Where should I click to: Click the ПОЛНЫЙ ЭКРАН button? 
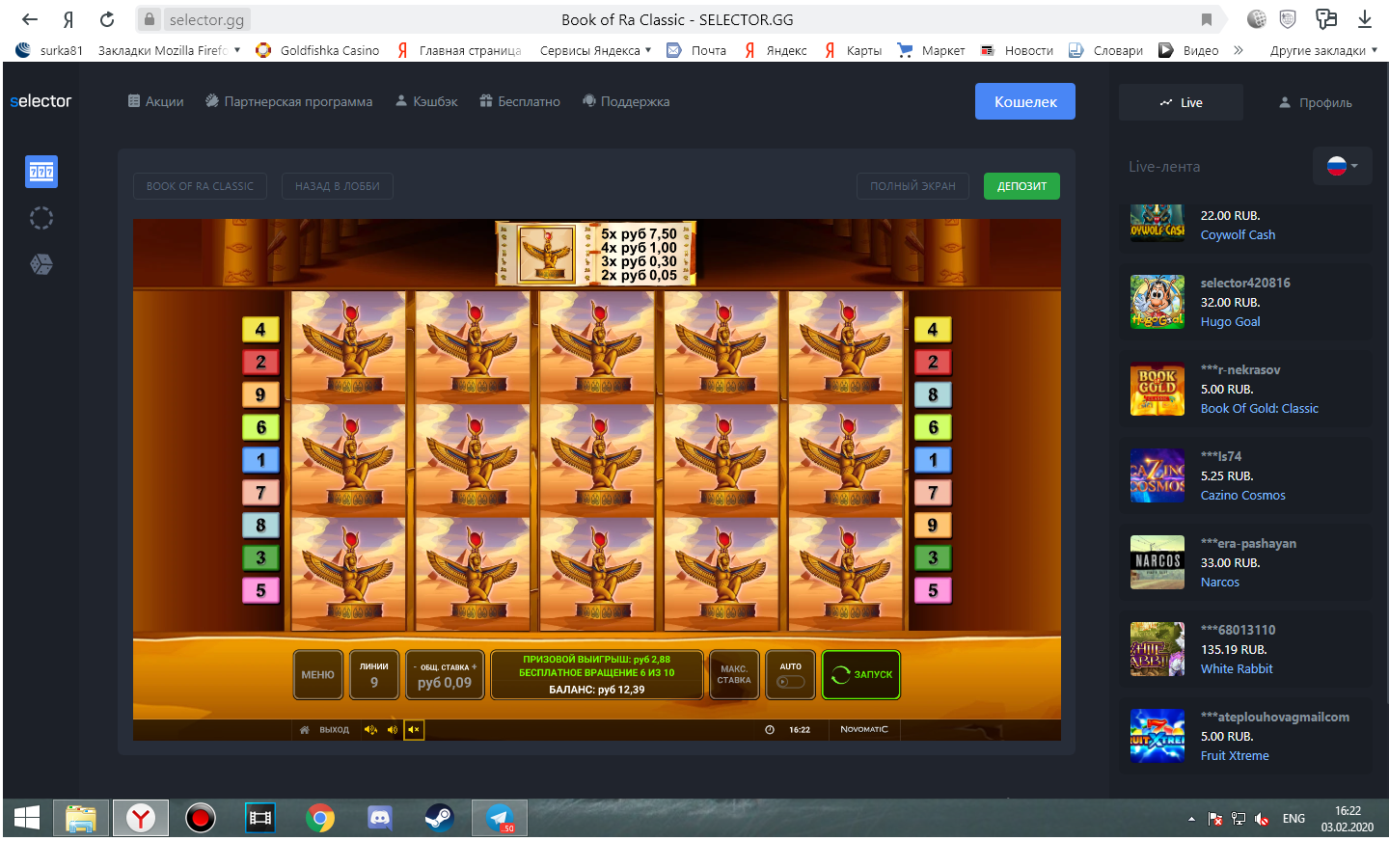coord(912,186)
